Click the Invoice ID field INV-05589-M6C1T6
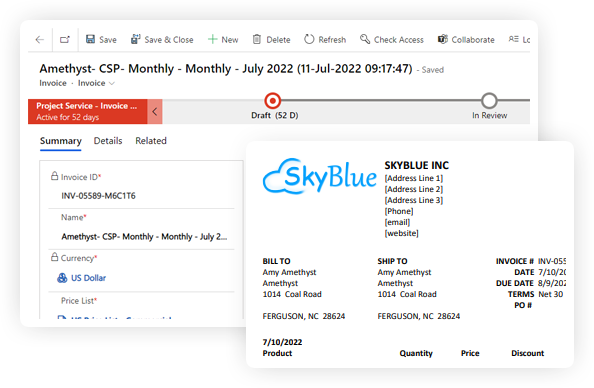This screenshot has width=594, height=388. click(98, 196)
